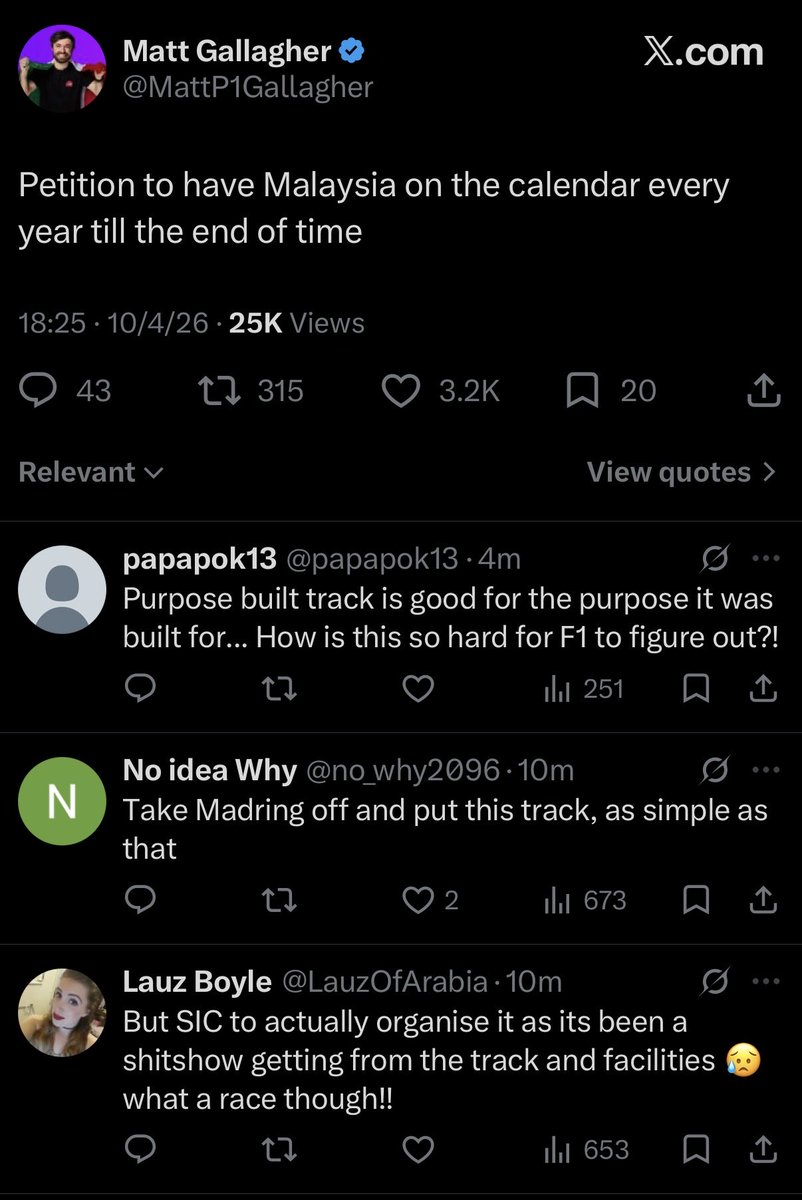Reply to papapok13's comment
The height and width of the screenshot is (1200, 802).
(140, 688)
